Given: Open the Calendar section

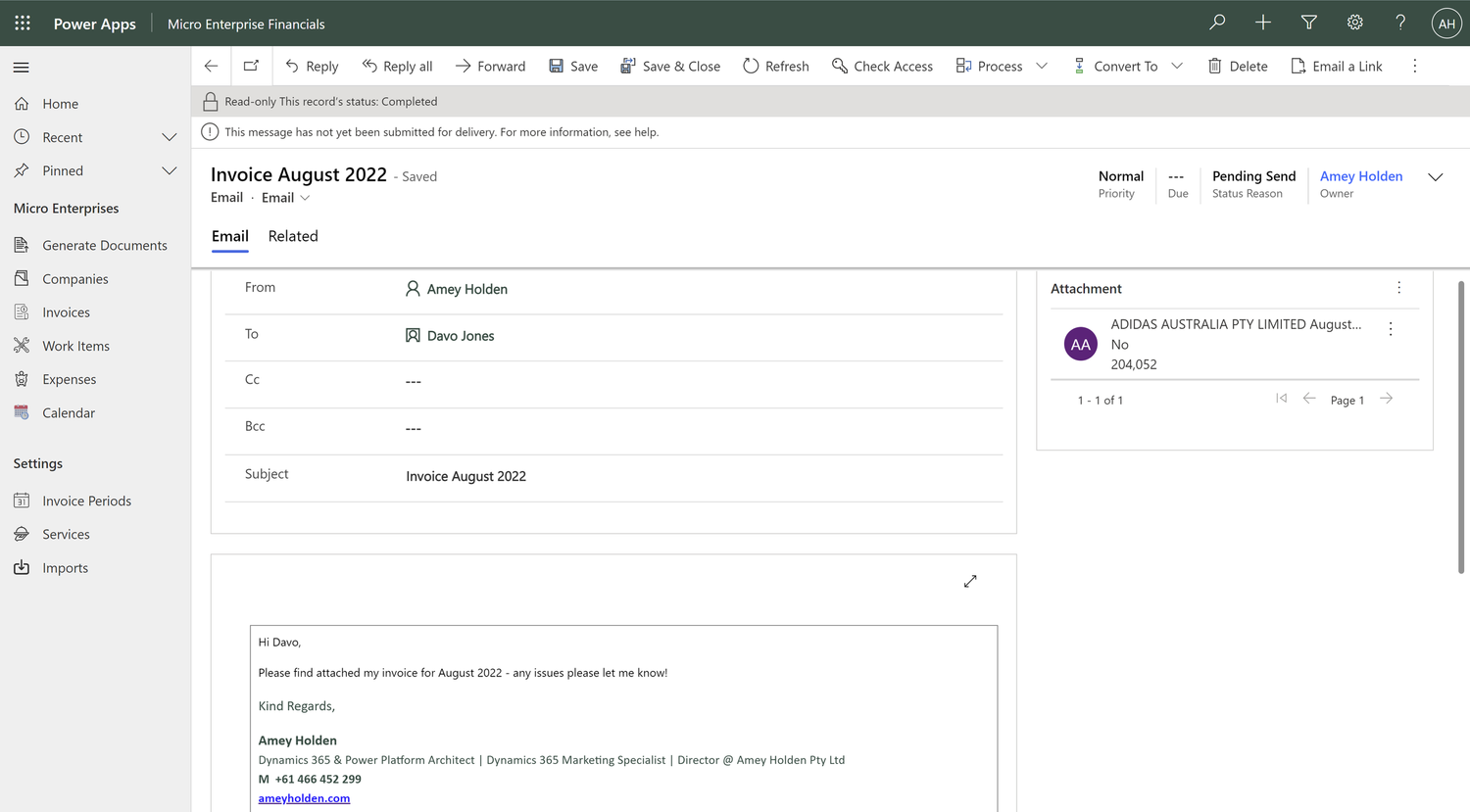Looking at the screenshot, I should [x=71, y=412].
